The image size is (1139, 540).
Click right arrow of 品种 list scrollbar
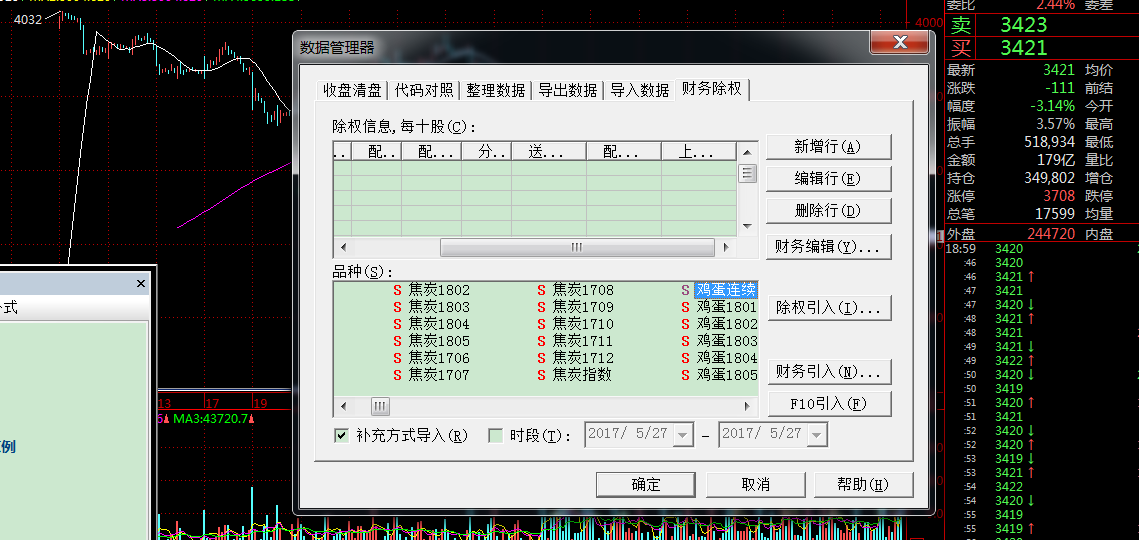747,406
